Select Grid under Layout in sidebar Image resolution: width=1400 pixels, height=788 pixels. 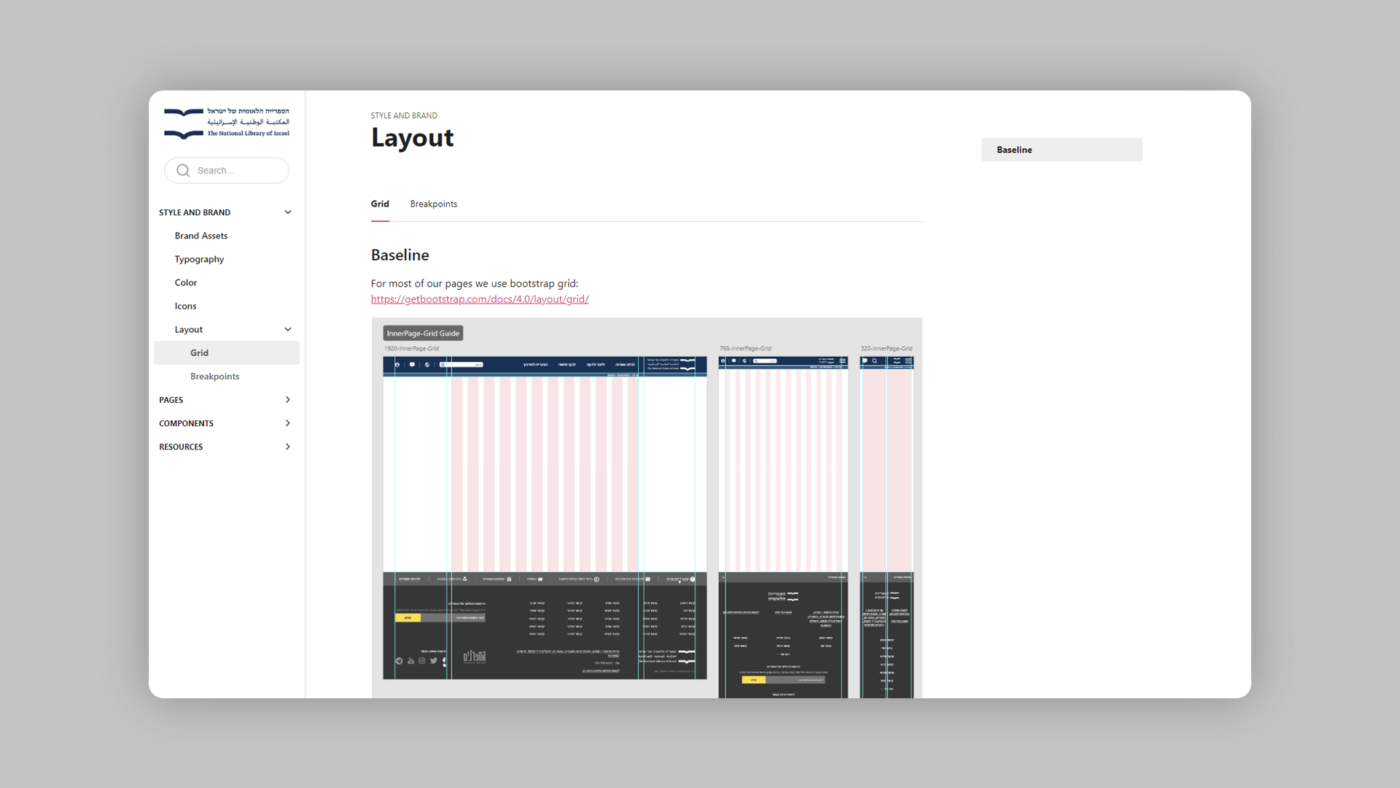pyautogui.click(x=200, y=353)
